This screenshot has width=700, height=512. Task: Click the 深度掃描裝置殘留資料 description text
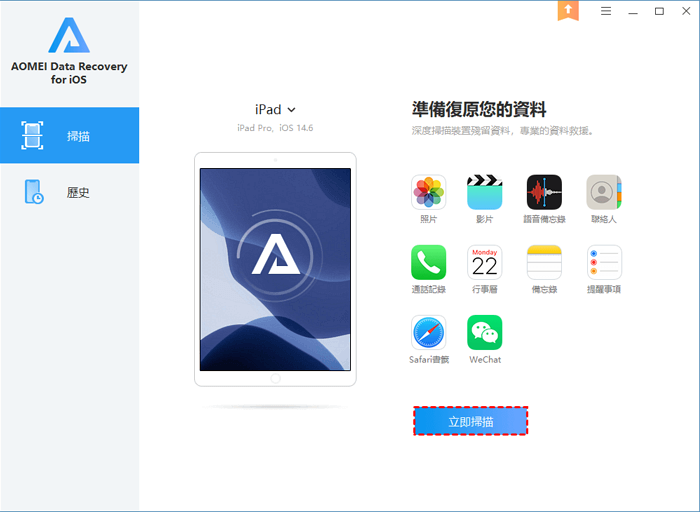pyautogui.click(x=502, y=131)
